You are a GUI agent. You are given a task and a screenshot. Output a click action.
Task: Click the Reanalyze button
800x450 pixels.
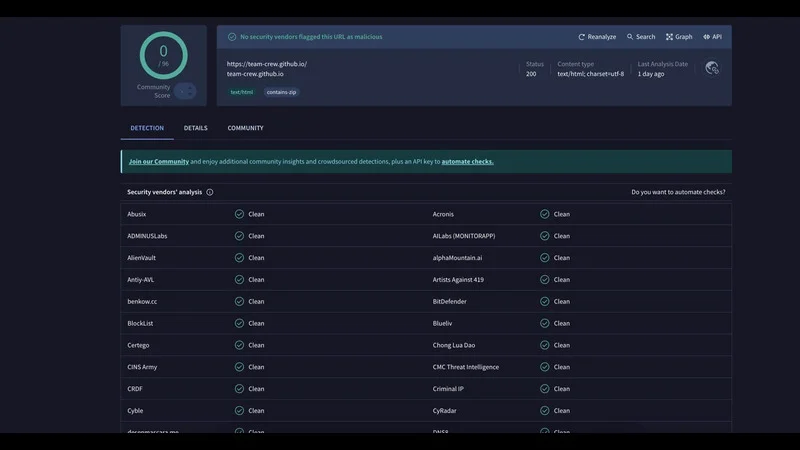596,37
